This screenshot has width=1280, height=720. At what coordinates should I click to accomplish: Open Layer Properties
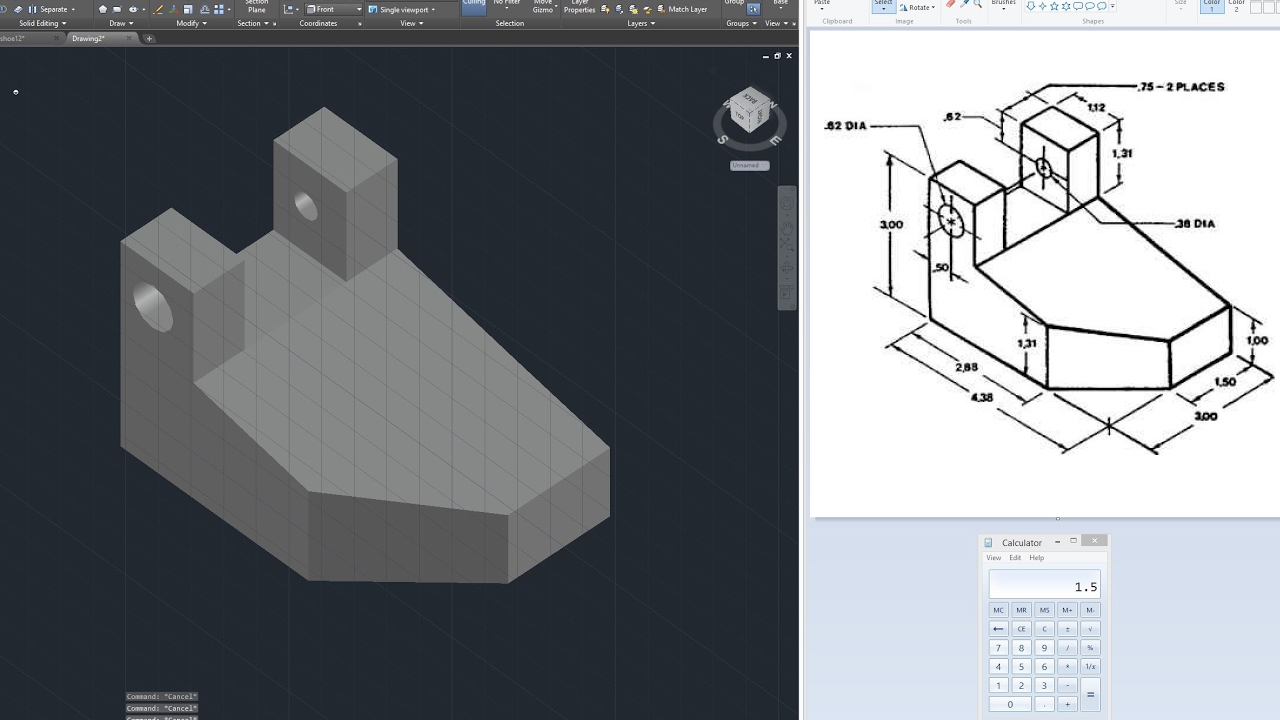point(579,6)
